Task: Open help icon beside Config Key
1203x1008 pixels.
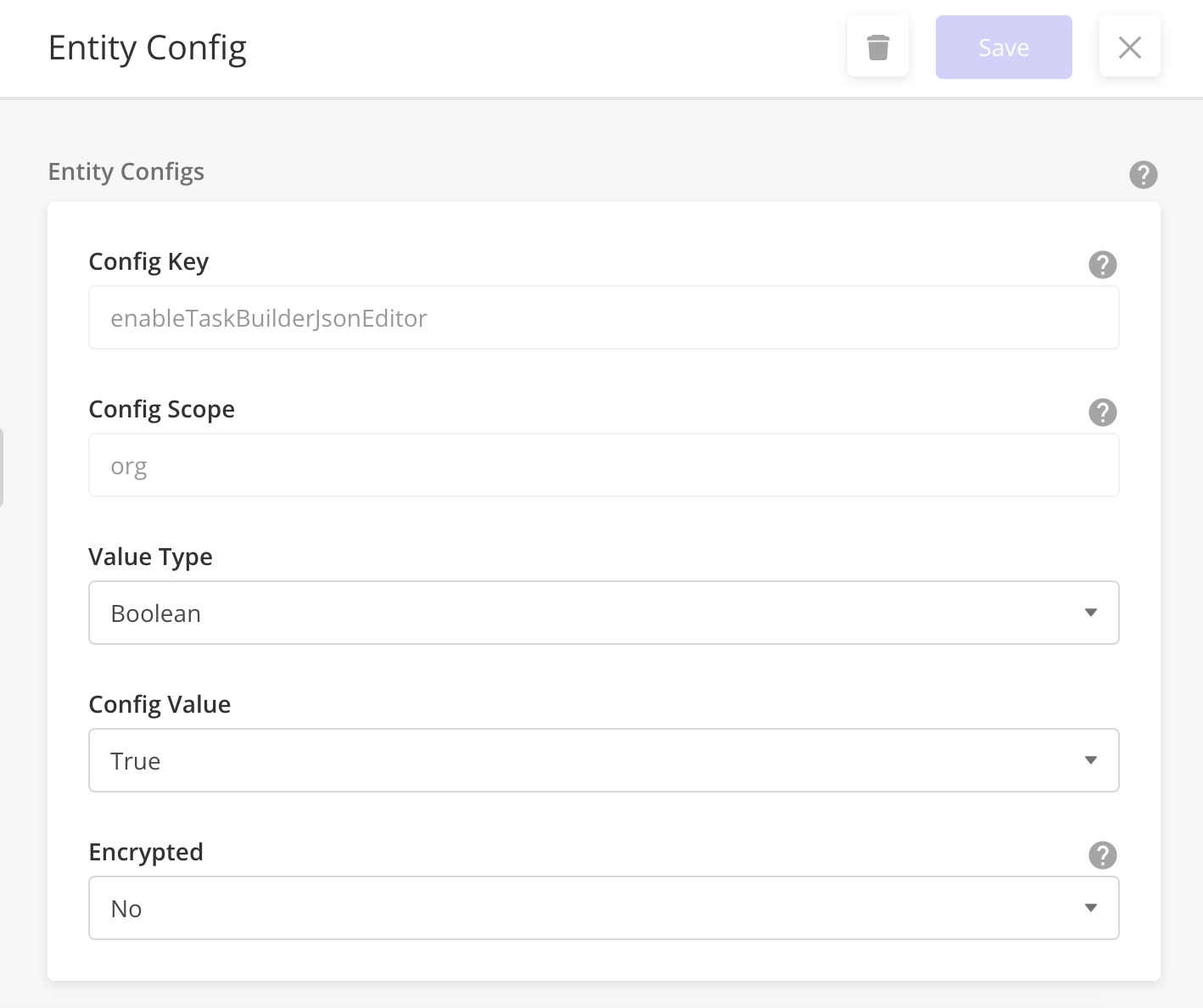Action: pos(1103,265)
